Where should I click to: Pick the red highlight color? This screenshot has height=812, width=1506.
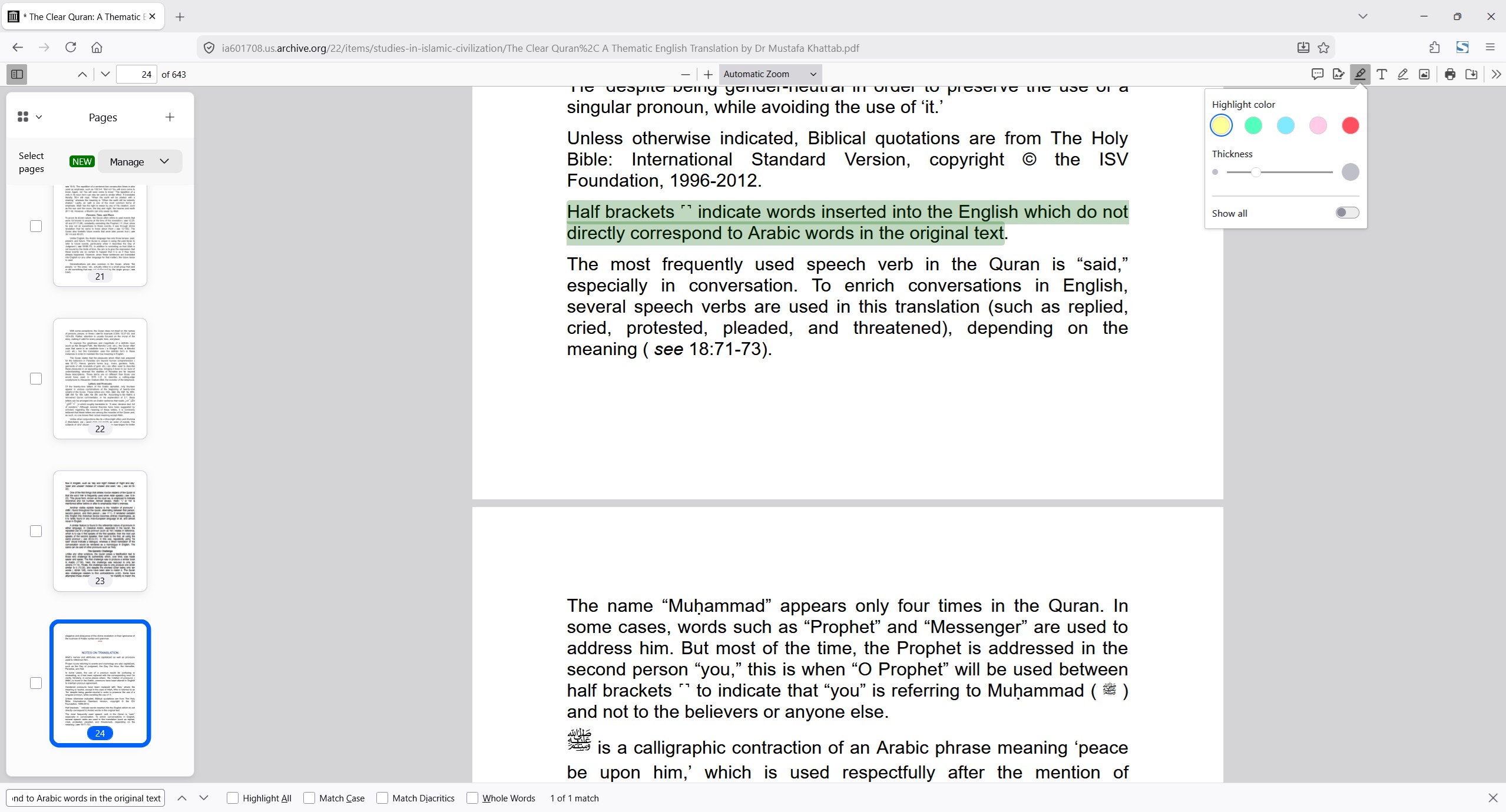[1351, 125]
